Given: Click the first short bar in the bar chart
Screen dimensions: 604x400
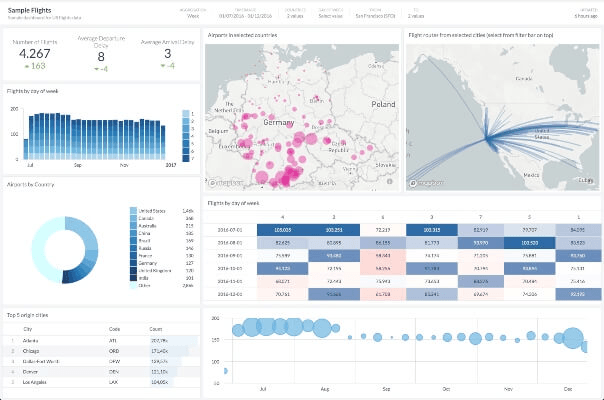Looking at the screenshot, I should pyautogui.click(x=26, y=150).
